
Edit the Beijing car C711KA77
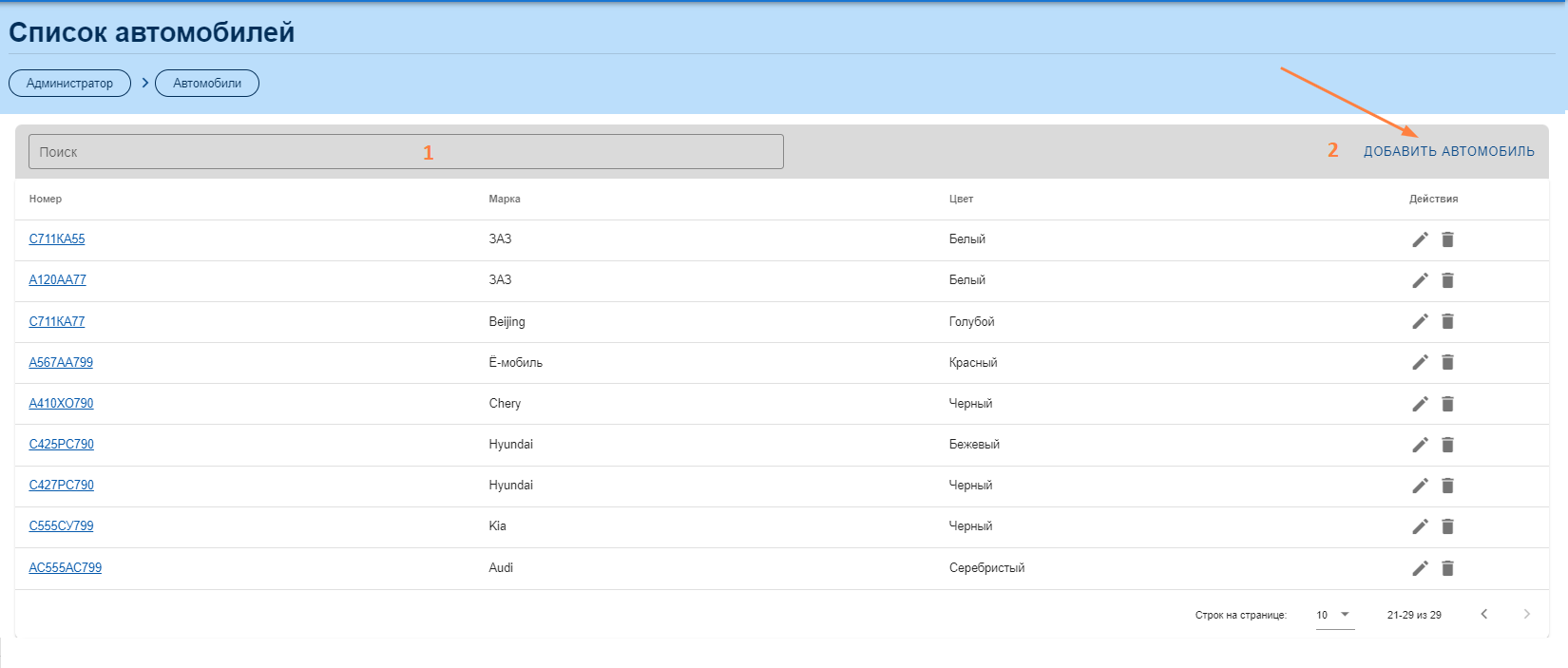click(x=1420, y=321)
